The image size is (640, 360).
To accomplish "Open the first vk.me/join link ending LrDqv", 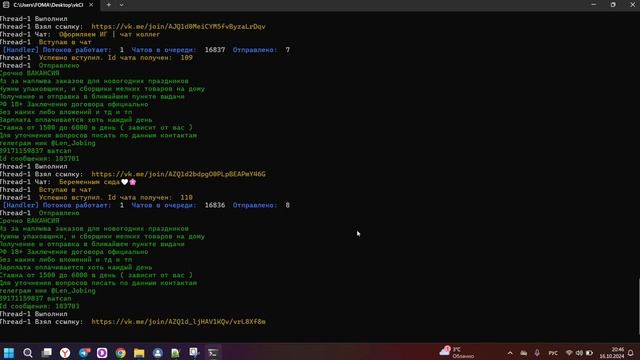I will (x=178, y=27).
